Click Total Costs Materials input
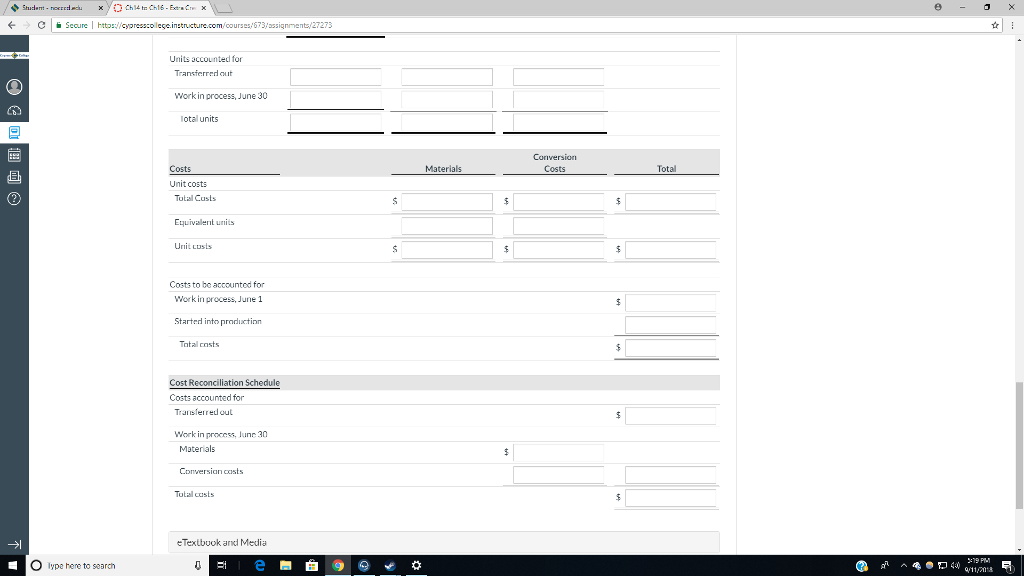The image size is (1024, 576). 447,201
